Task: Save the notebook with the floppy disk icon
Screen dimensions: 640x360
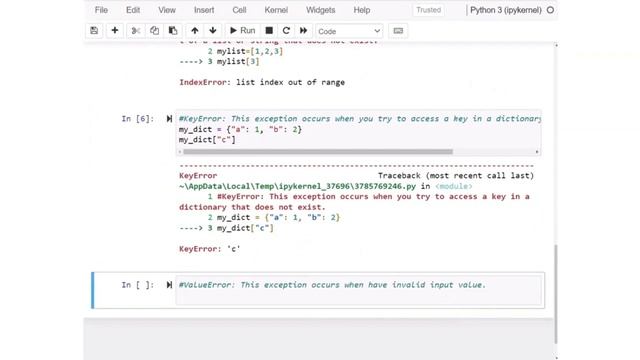Action: point(94,31)
